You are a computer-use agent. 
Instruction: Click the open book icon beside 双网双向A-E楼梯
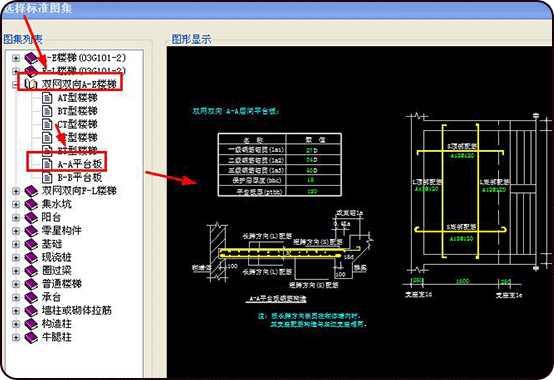click(31, 84)
